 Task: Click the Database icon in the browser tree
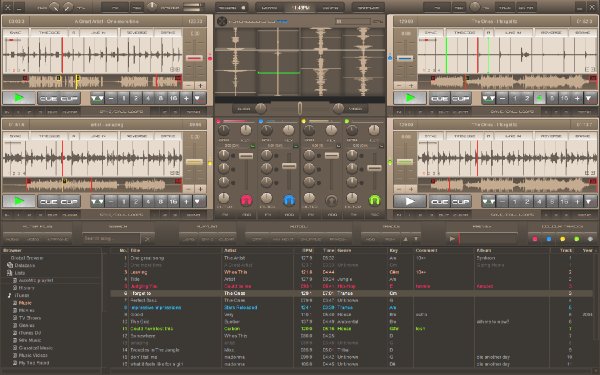(10, 265)
